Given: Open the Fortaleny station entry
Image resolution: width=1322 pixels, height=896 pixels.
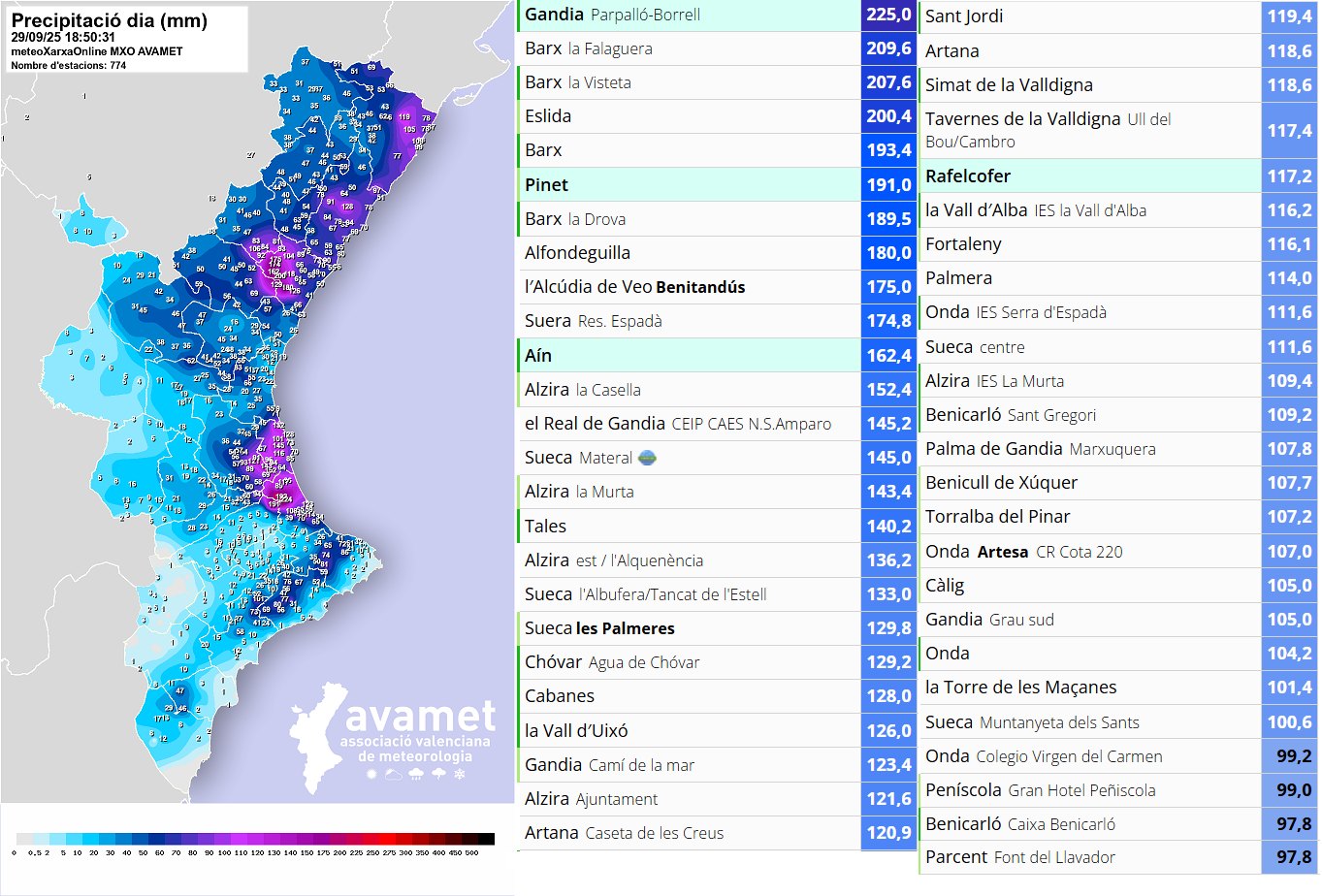Looking at the screenshot, I should pos(1117,244).
